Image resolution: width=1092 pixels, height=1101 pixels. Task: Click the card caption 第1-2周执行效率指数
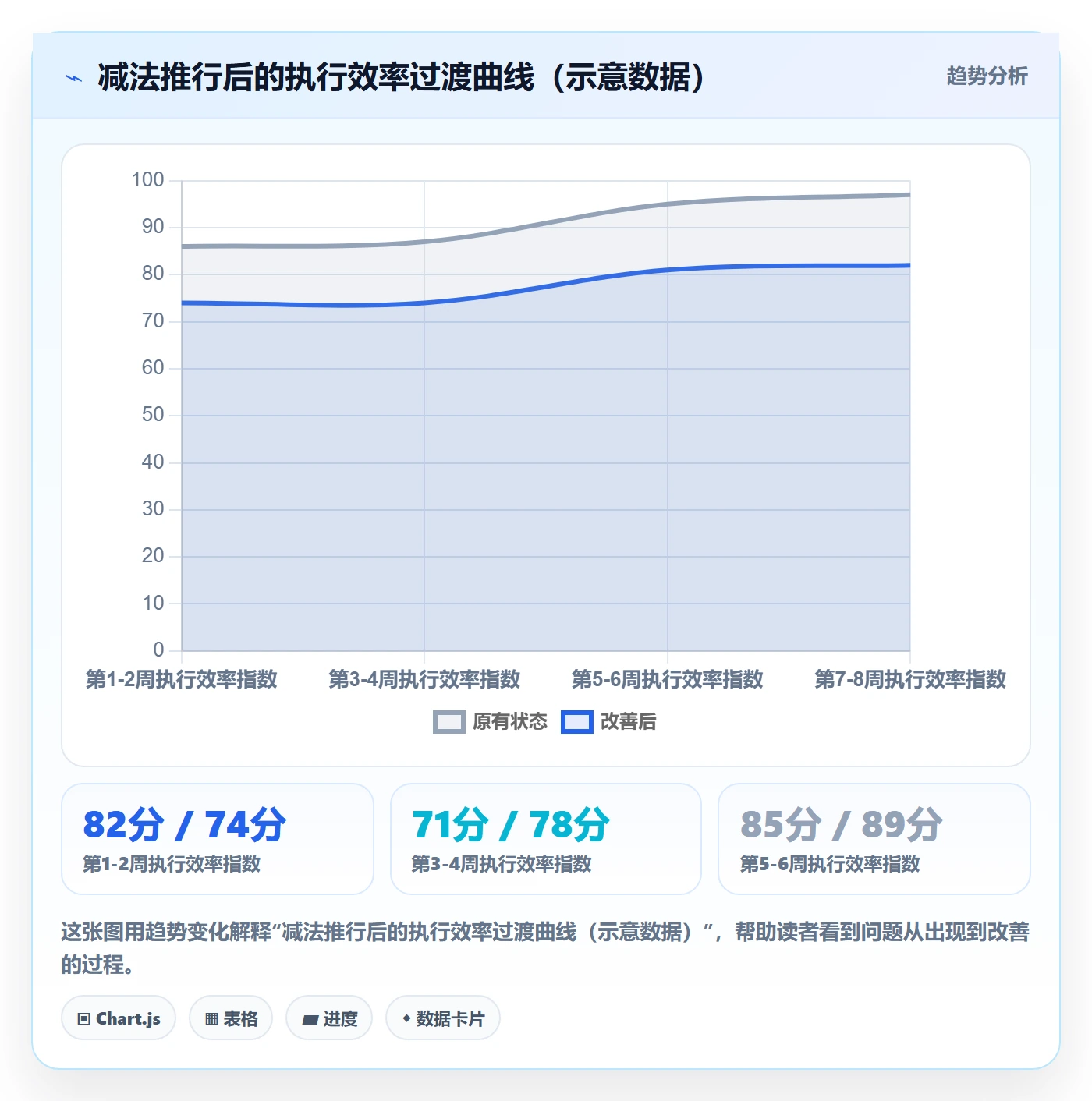(x=172, y=864)
